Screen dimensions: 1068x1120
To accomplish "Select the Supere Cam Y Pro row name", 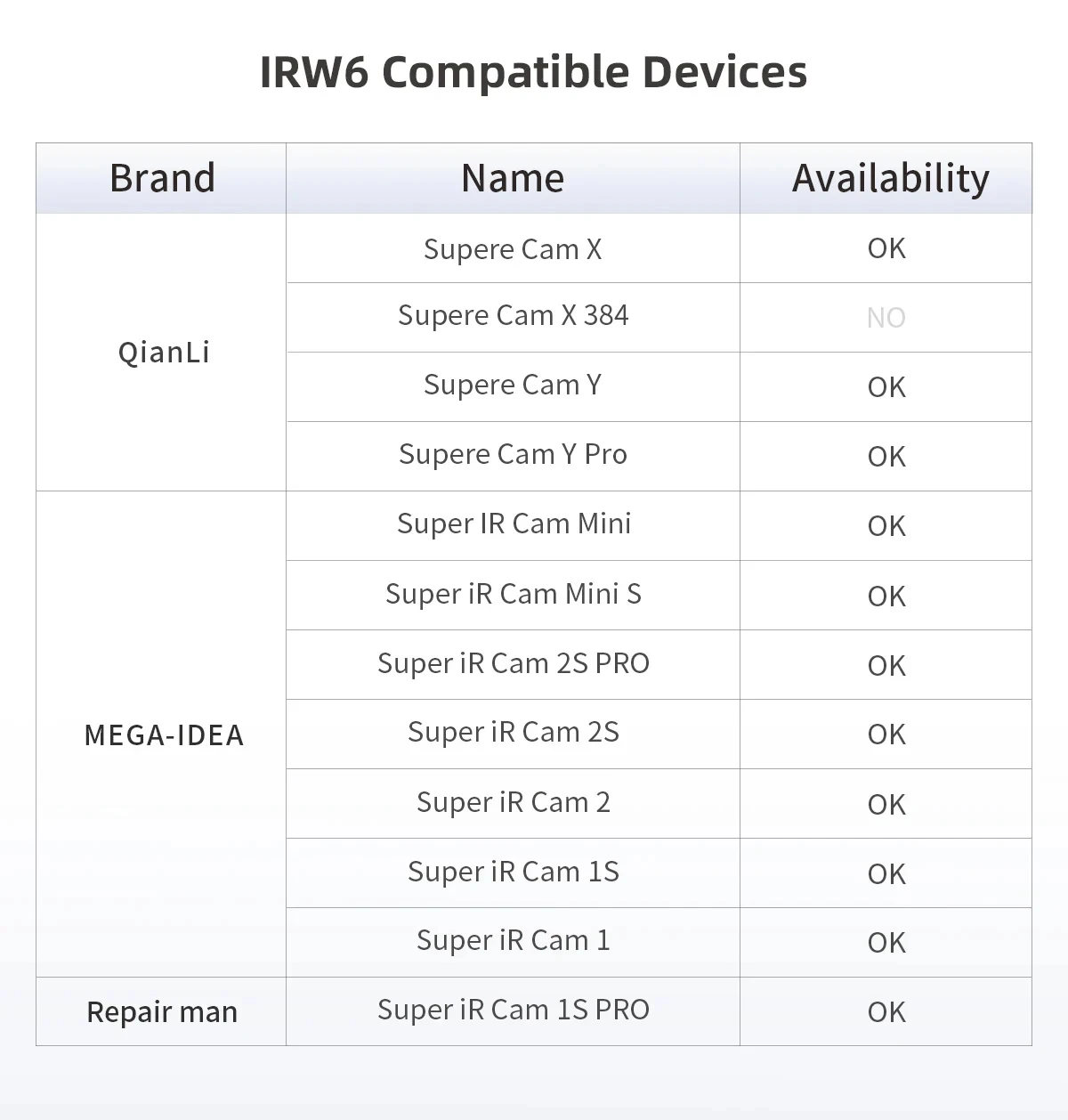I will (513, 454).
